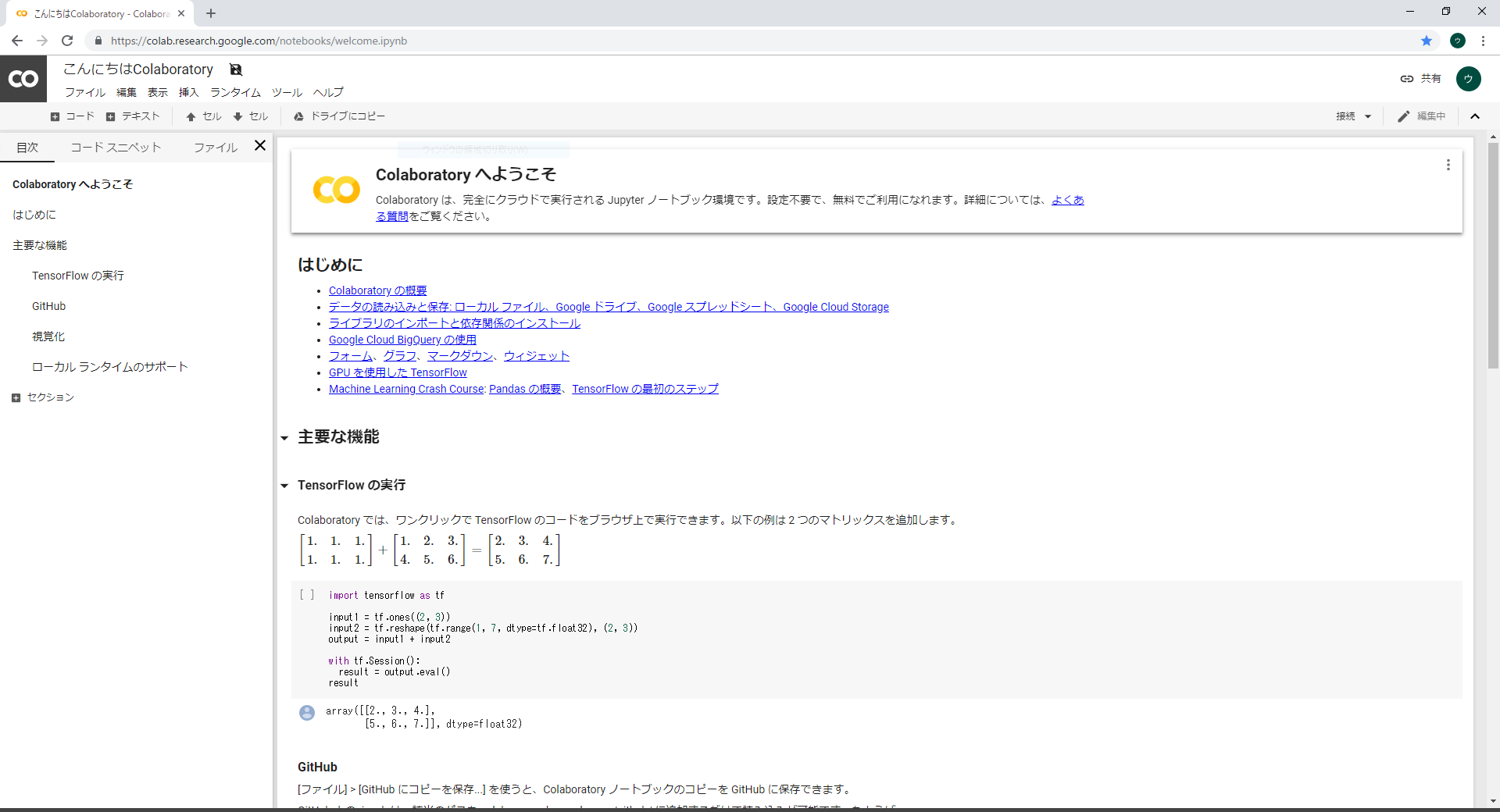Image resolution: width=1500 pixels, height=812 pixels.
Task: Select GitHub in the table of contents
Action: [x=48, y=305]
